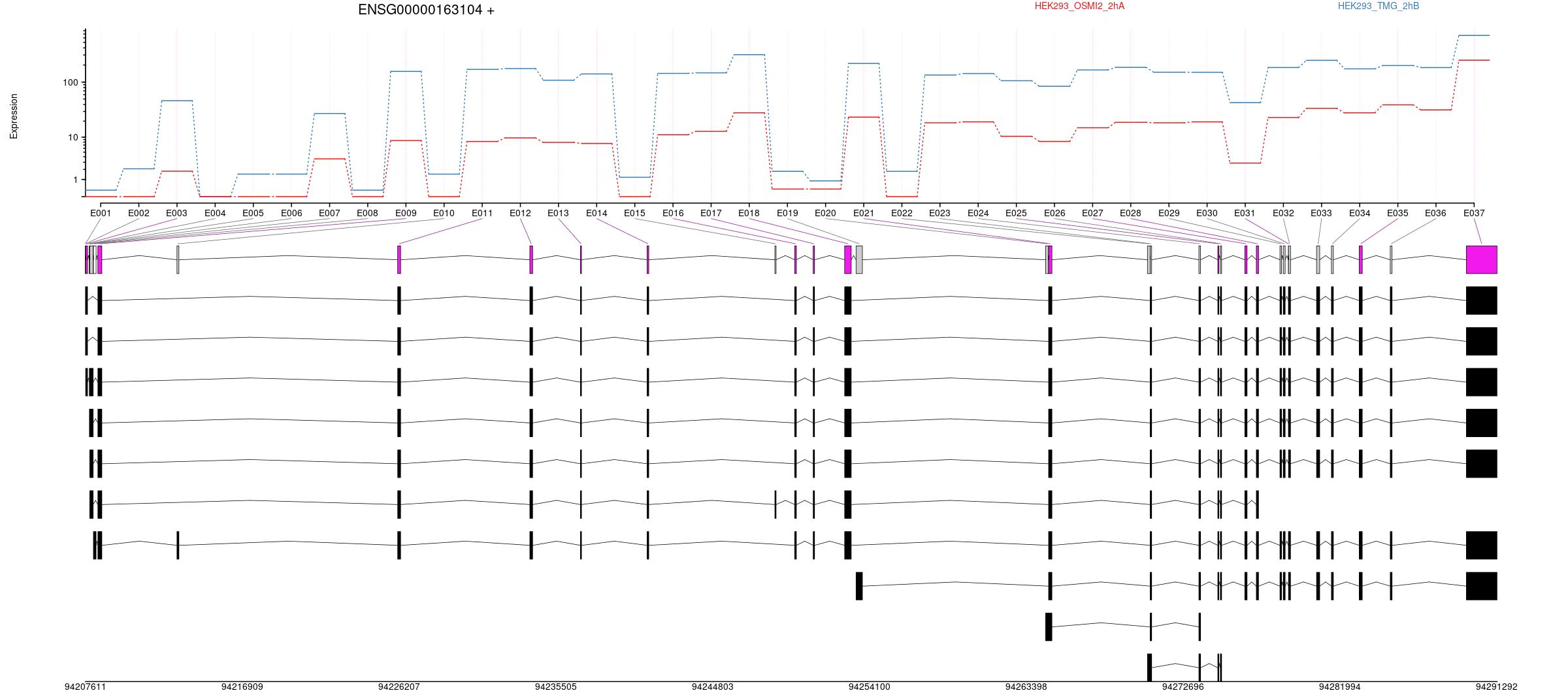
Task: Click genomic coordinate 94244803
Action: click(712, 687)
